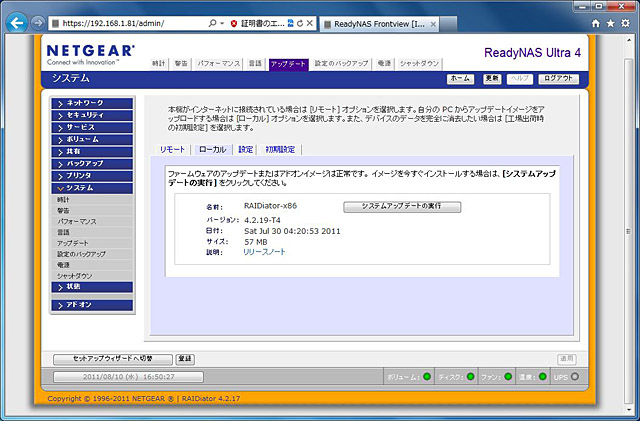The image size is (640, 421).
Task: Click the temperature status LED indicator
Action: click(x=545, y=377)
